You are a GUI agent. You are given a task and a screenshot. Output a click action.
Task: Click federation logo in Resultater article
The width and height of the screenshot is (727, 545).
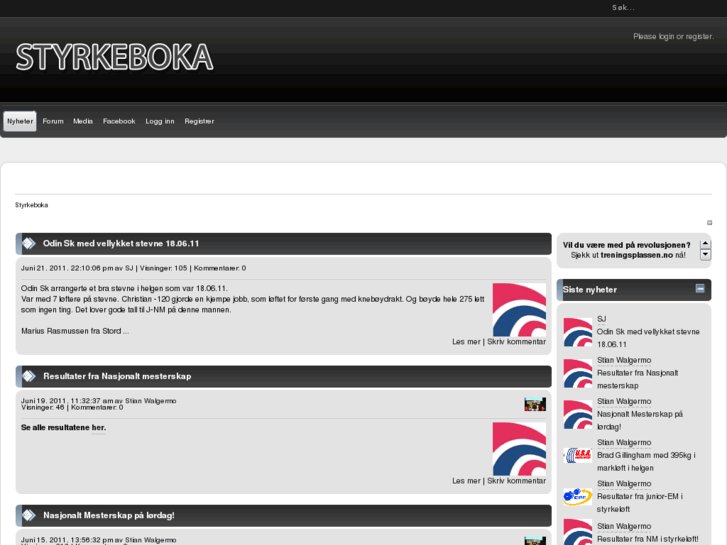point(519,449)
